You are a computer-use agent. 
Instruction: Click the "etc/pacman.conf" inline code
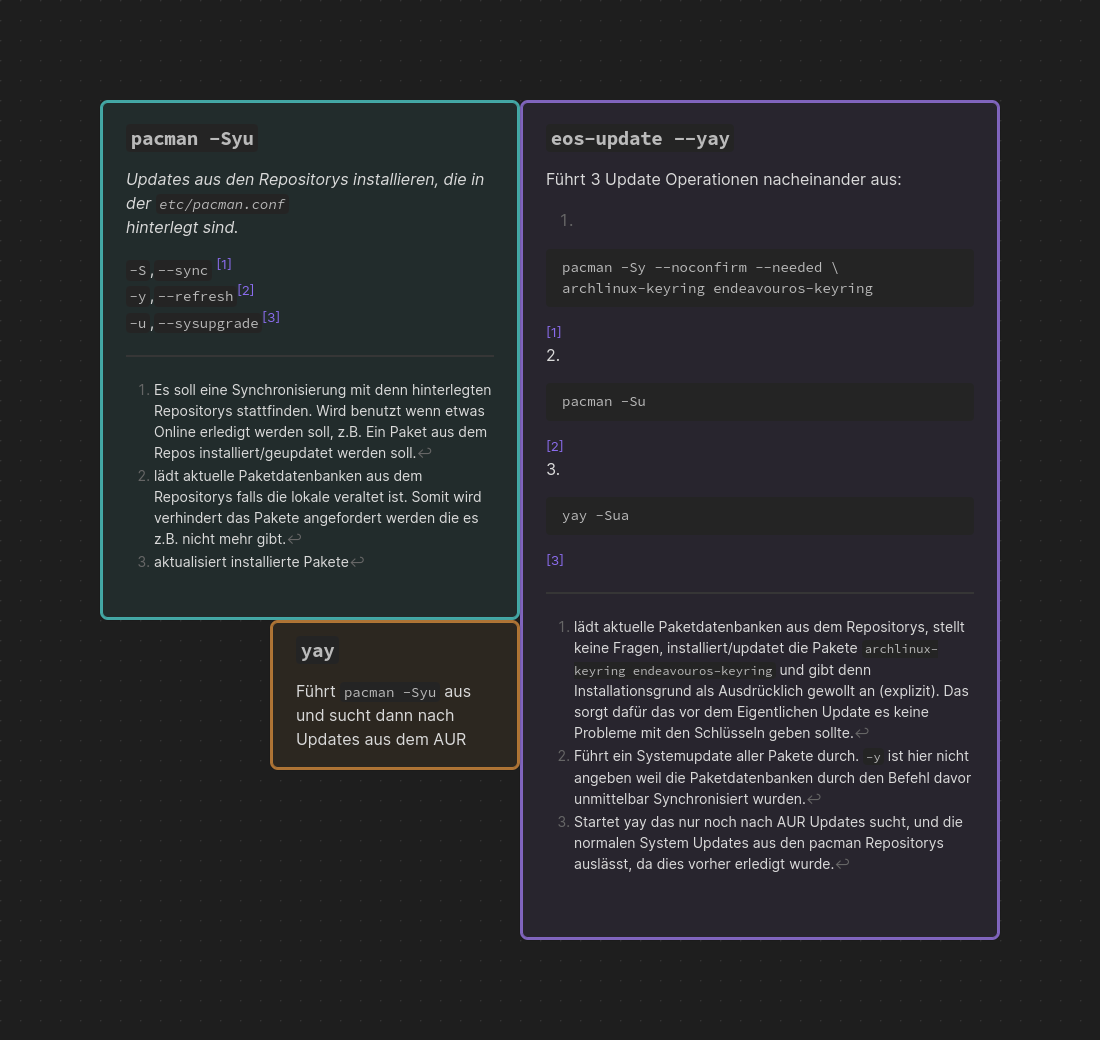tap(222, 204)
